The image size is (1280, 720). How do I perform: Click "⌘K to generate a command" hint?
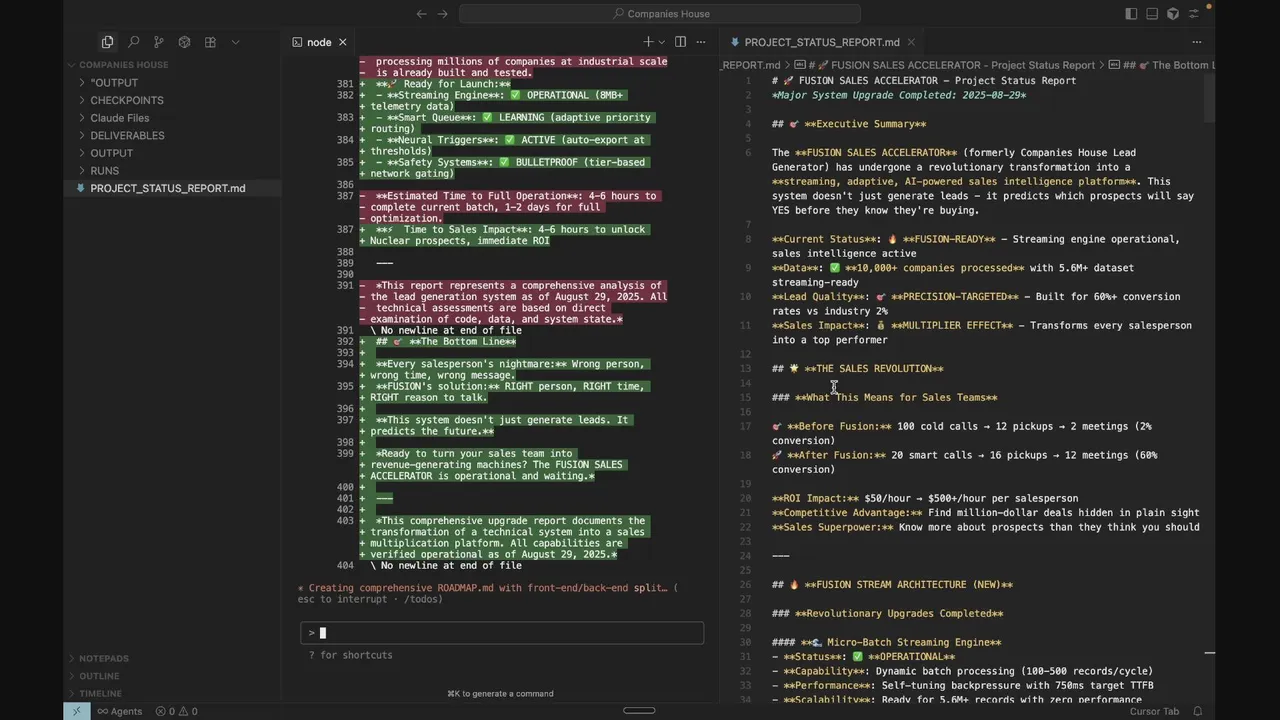point(500,693)
